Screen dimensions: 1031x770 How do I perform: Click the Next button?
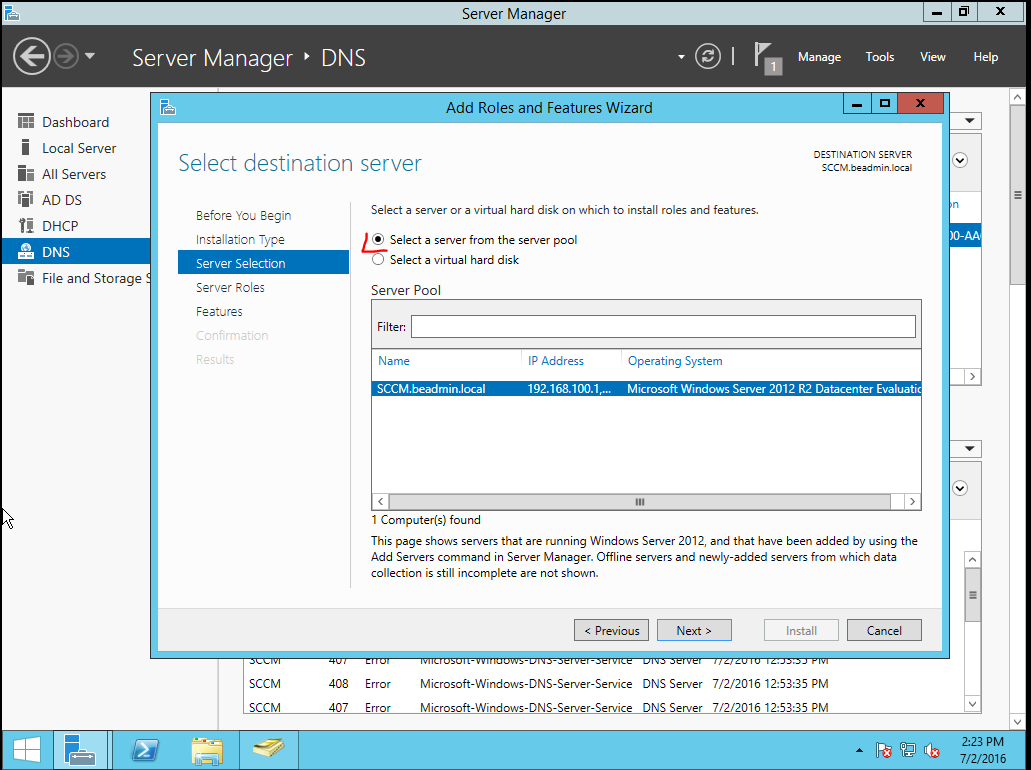(x=694, y=631)
